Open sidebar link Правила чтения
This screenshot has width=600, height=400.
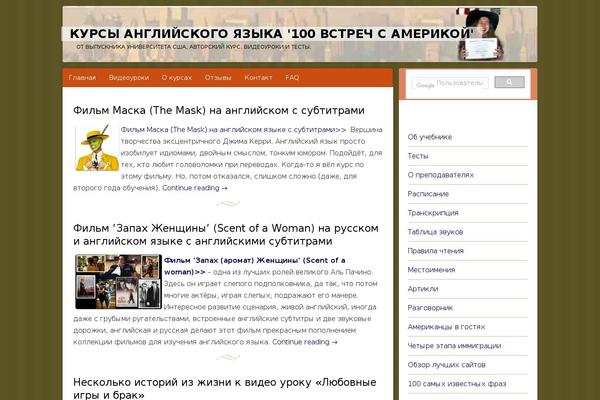[435, 251]
